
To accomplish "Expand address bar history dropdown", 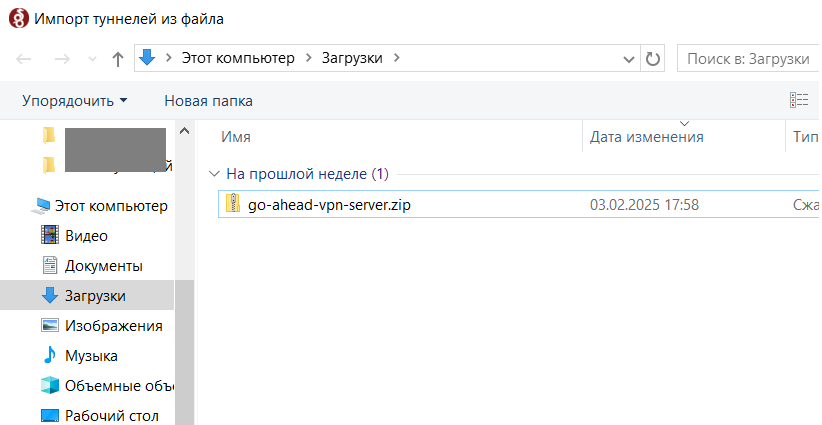I will tap(630, 59).
